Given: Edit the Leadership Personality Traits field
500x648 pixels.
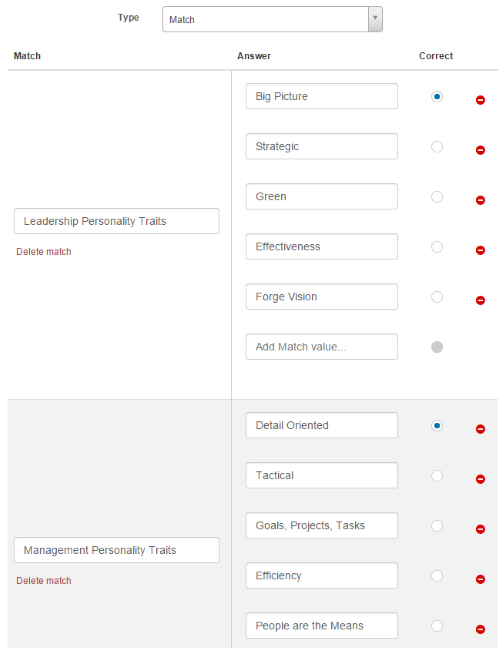Looking at the screenshot, I should pos(117,221).
